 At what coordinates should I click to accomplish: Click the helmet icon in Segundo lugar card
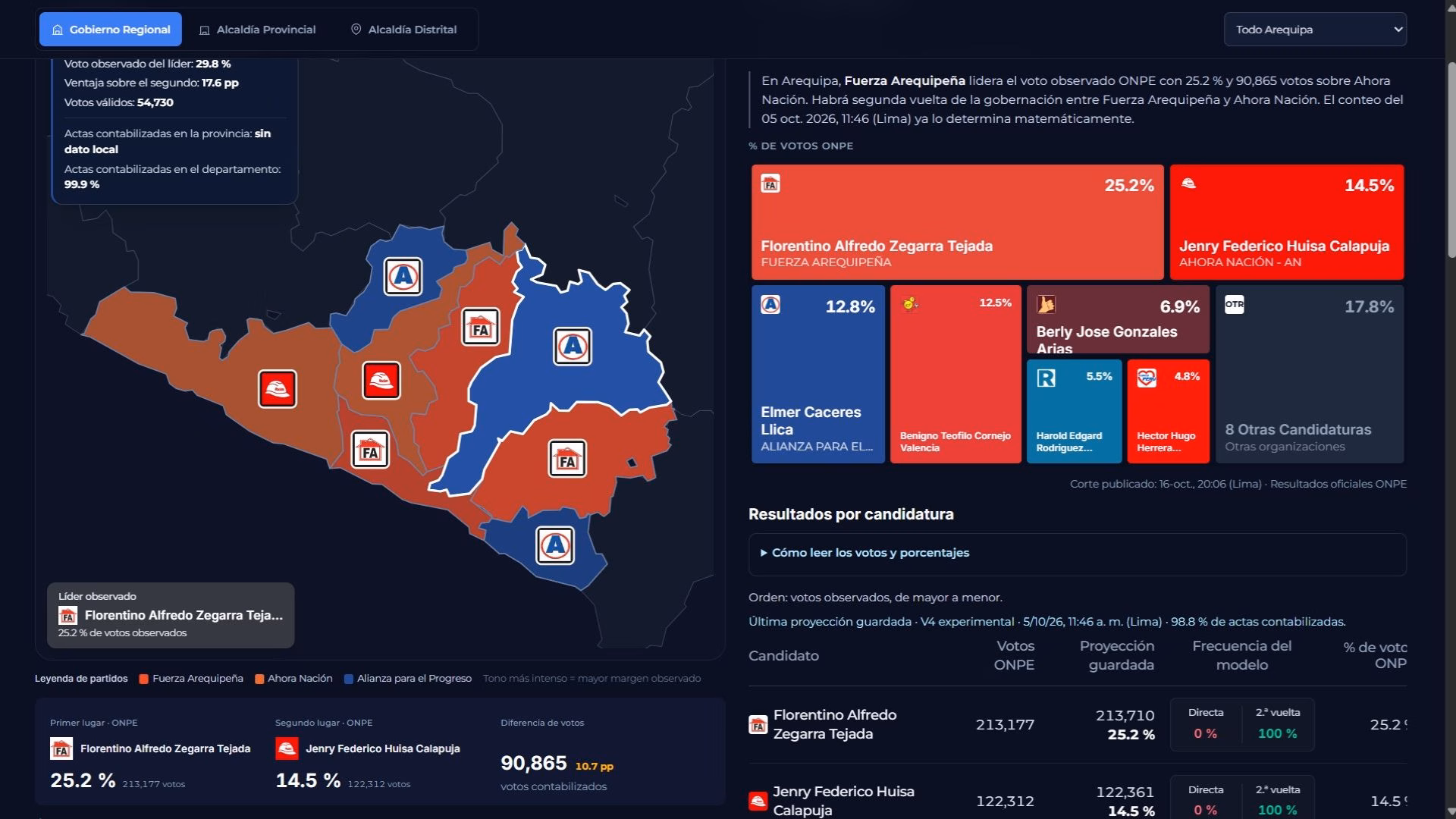pyautogui.click(x=287, y=749)
